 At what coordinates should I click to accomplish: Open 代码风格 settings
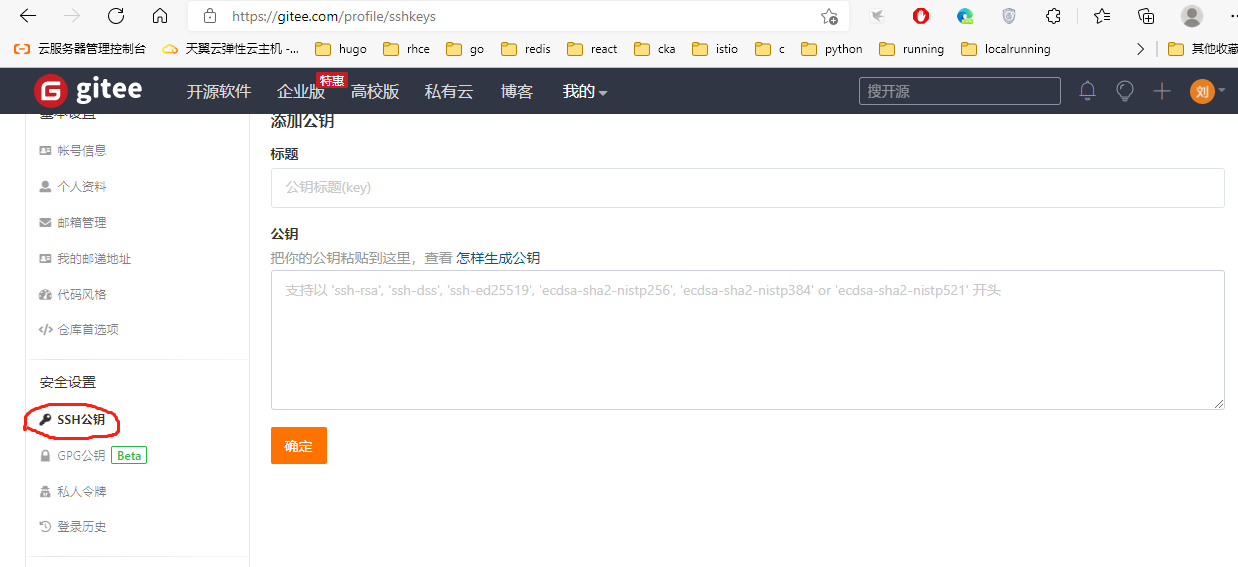point(72,295)
